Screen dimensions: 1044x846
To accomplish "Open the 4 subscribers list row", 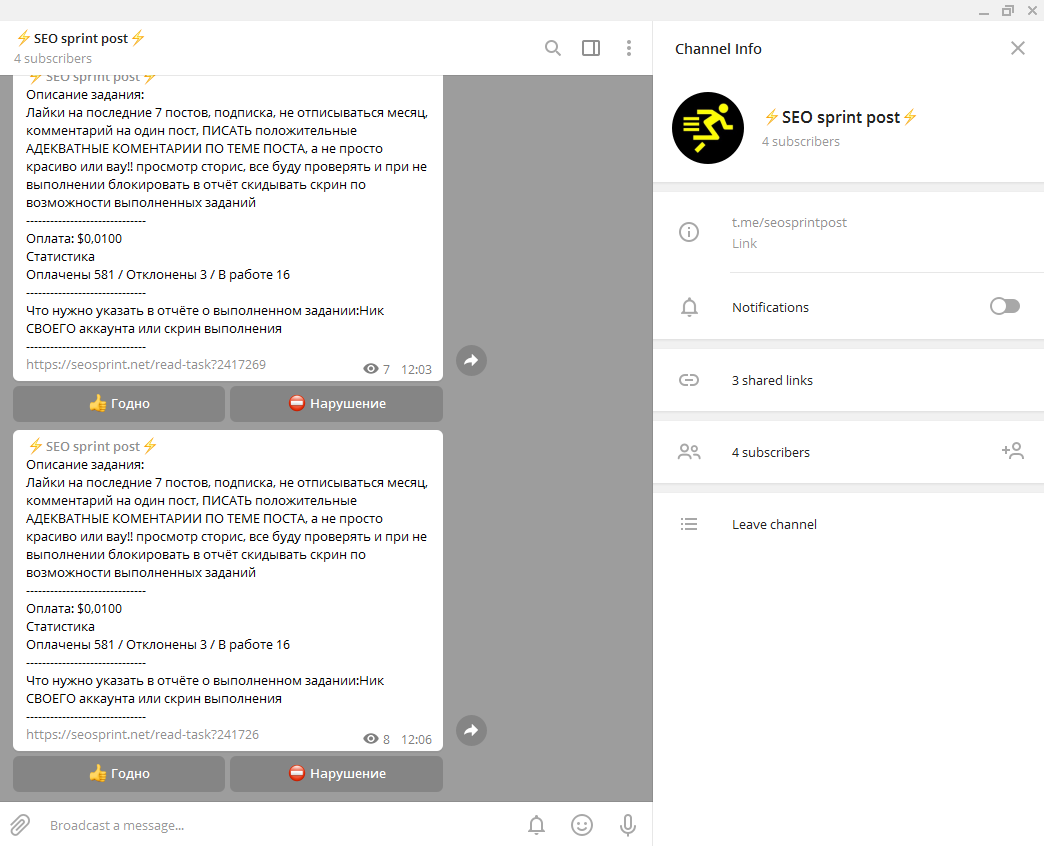I will [x=848, y=452].
